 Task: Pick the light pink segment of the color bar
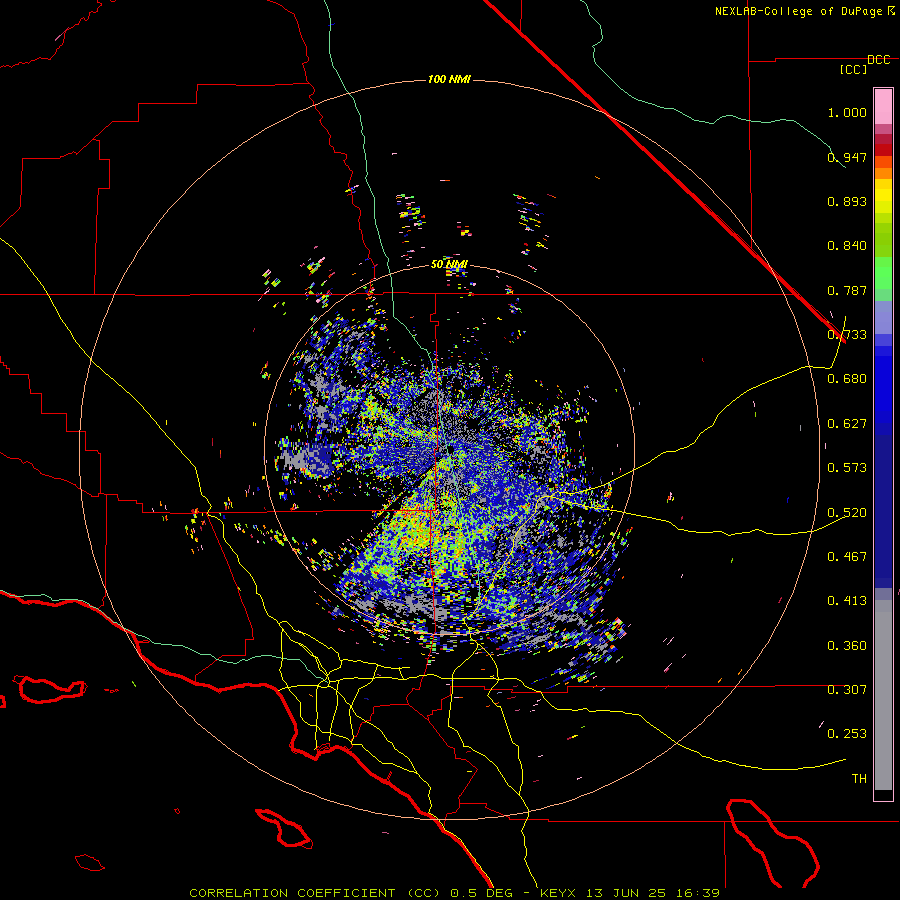883,106
